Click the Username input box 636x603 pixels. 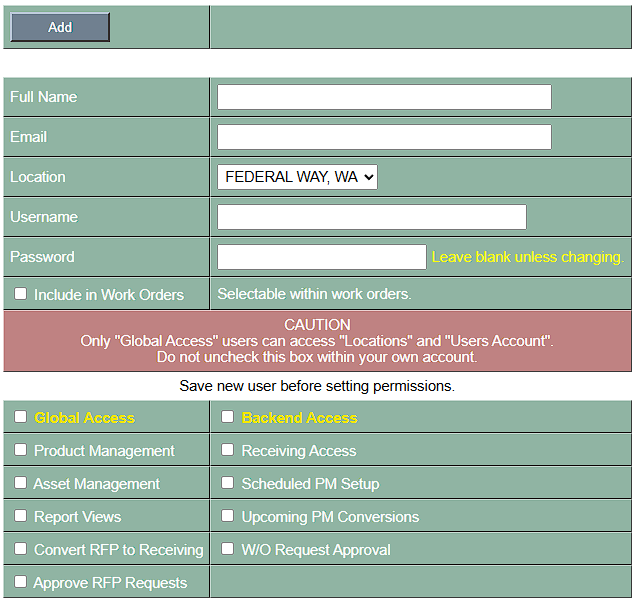pyautogui.click(x=371, y=217)
